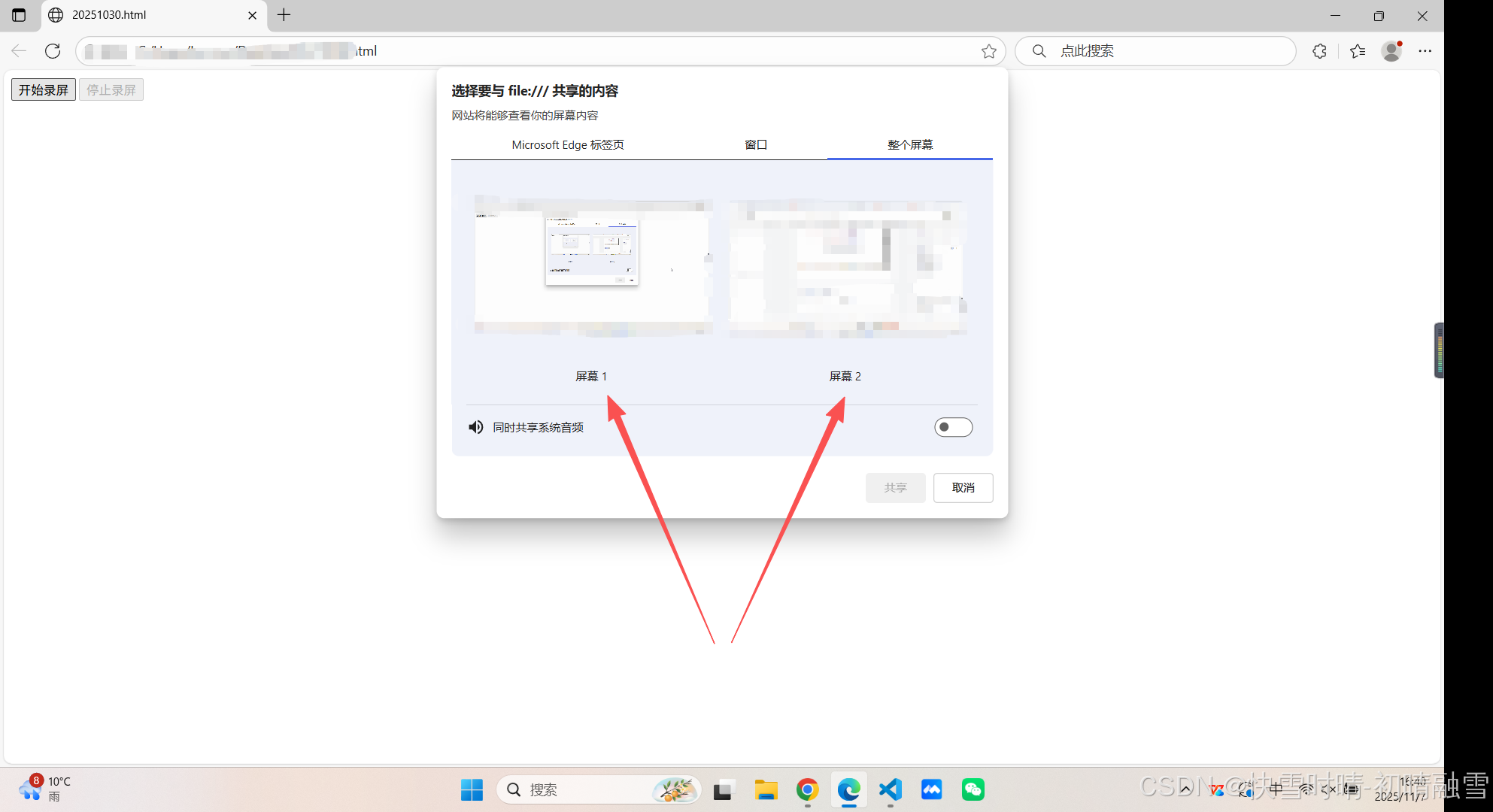
Task: Switch to the 窗口 tab
Action: [x=756, y=144]
